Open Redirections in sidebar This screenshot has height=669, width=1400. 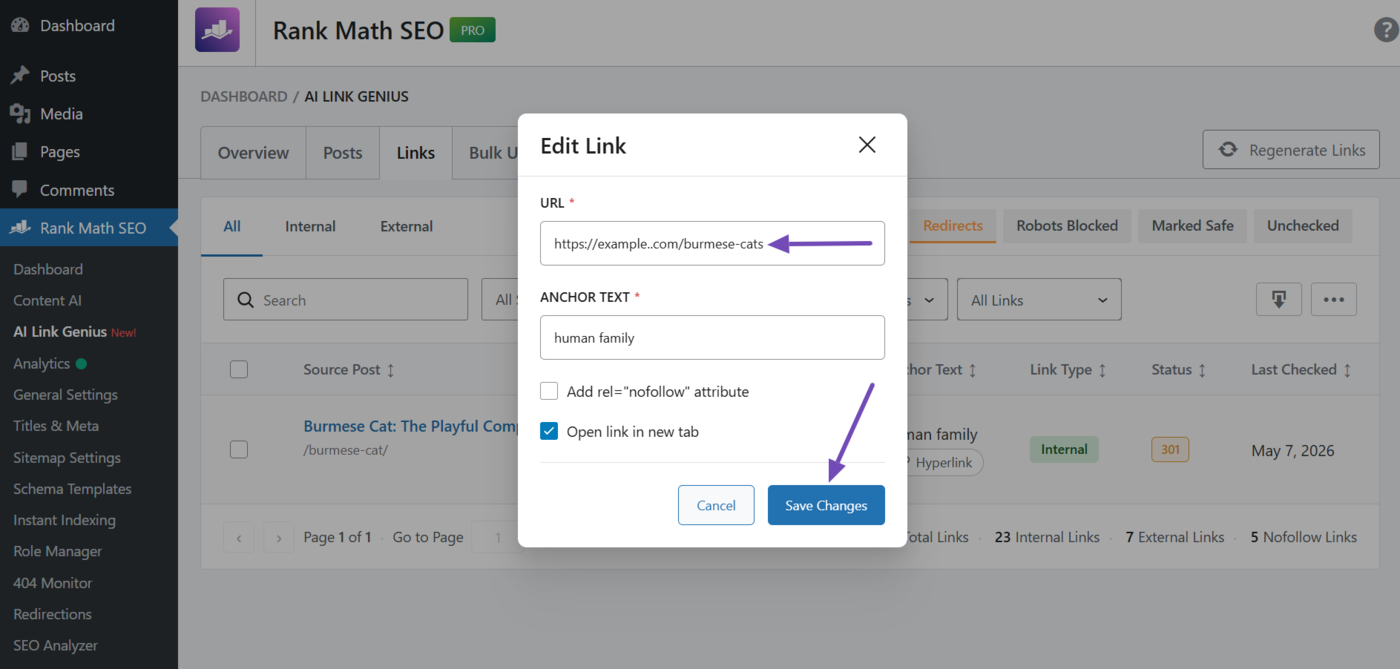(x=52, y=614)
